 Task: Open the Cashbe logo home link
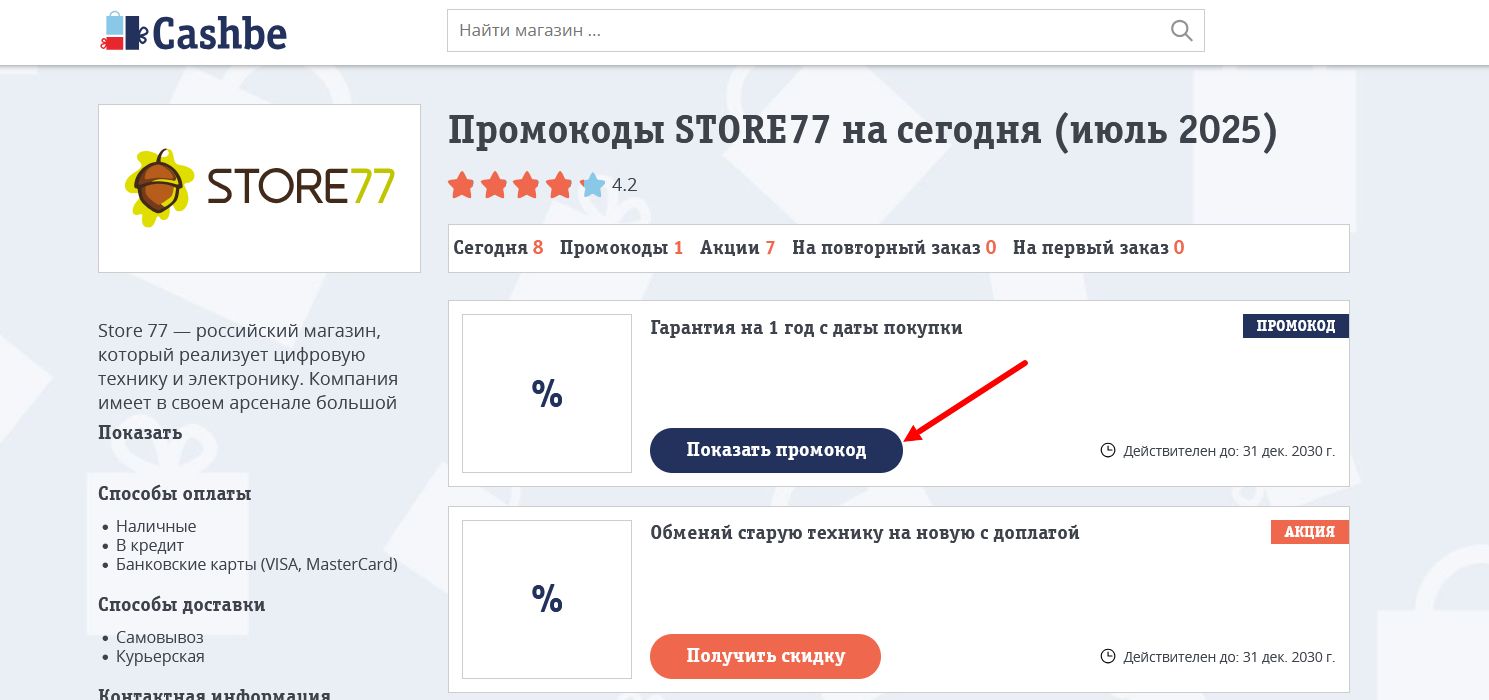[193, 31]
